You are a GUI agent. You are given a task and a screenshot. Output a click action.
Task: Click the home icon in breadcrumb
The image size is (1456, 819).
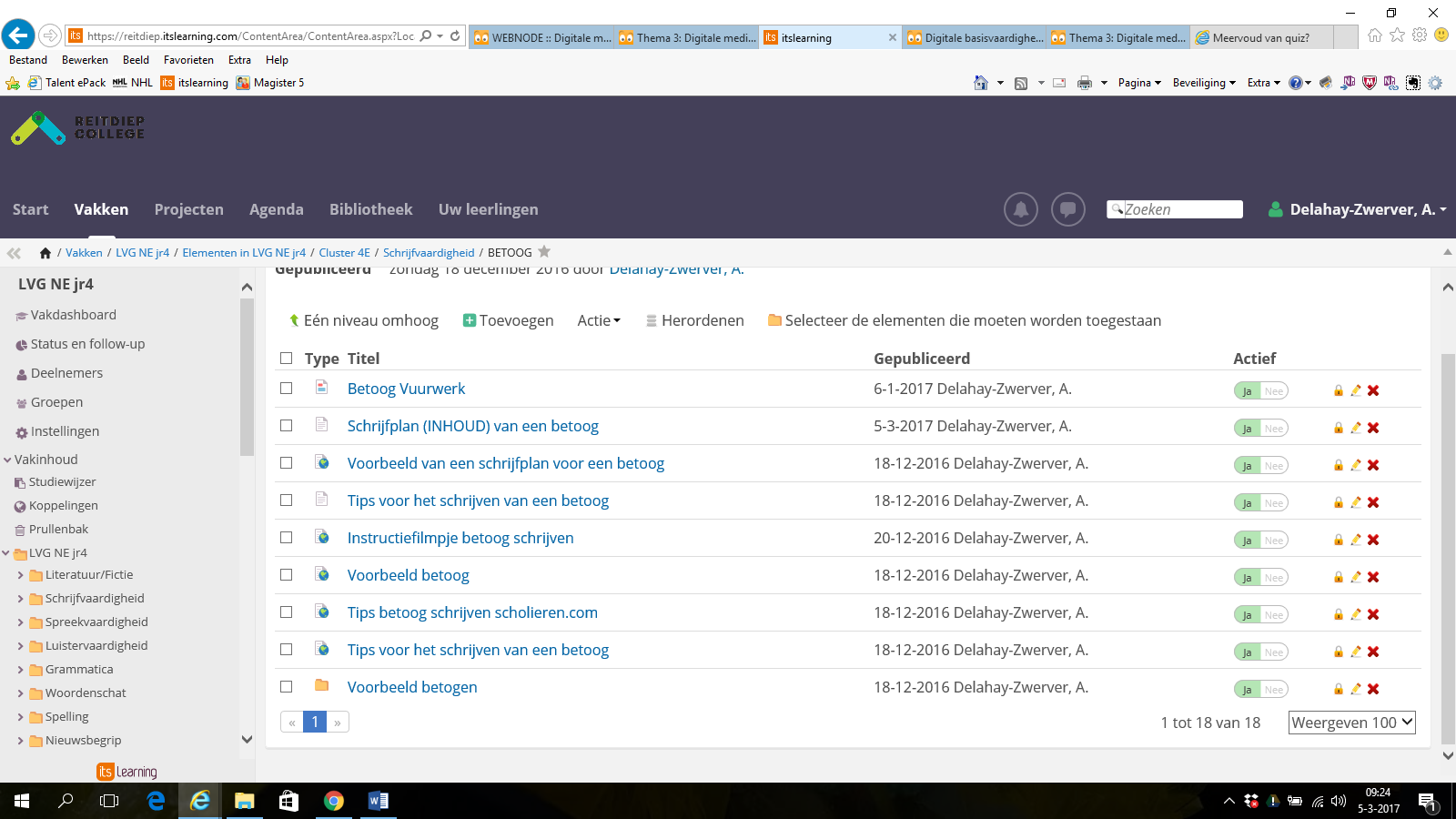(45, 253)
